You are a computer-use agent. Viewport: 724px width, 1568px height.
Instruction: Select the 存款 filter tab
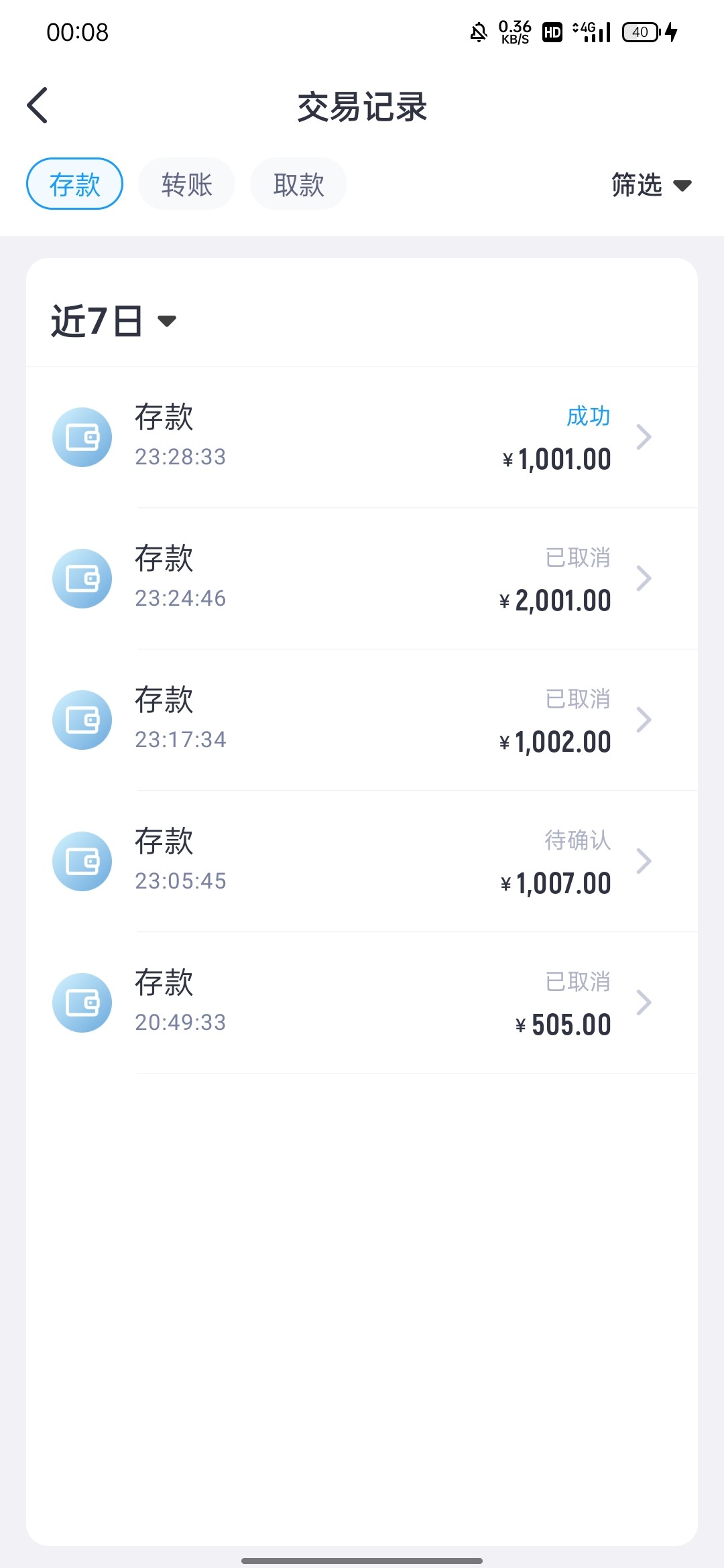tap(74, 184)
